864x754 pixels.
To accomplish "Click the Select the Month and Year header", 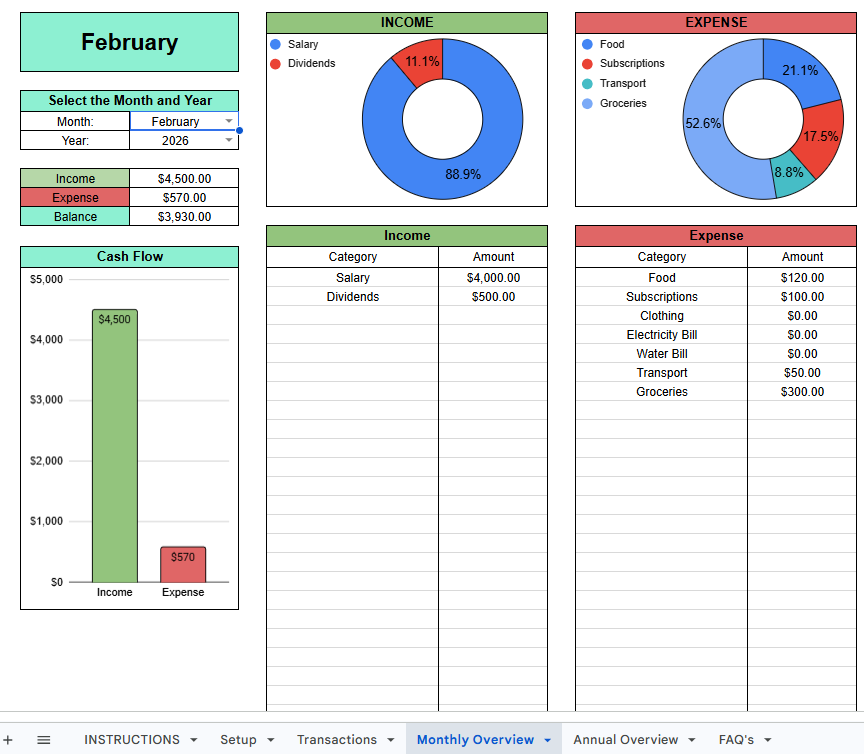I will coord(129,100).
